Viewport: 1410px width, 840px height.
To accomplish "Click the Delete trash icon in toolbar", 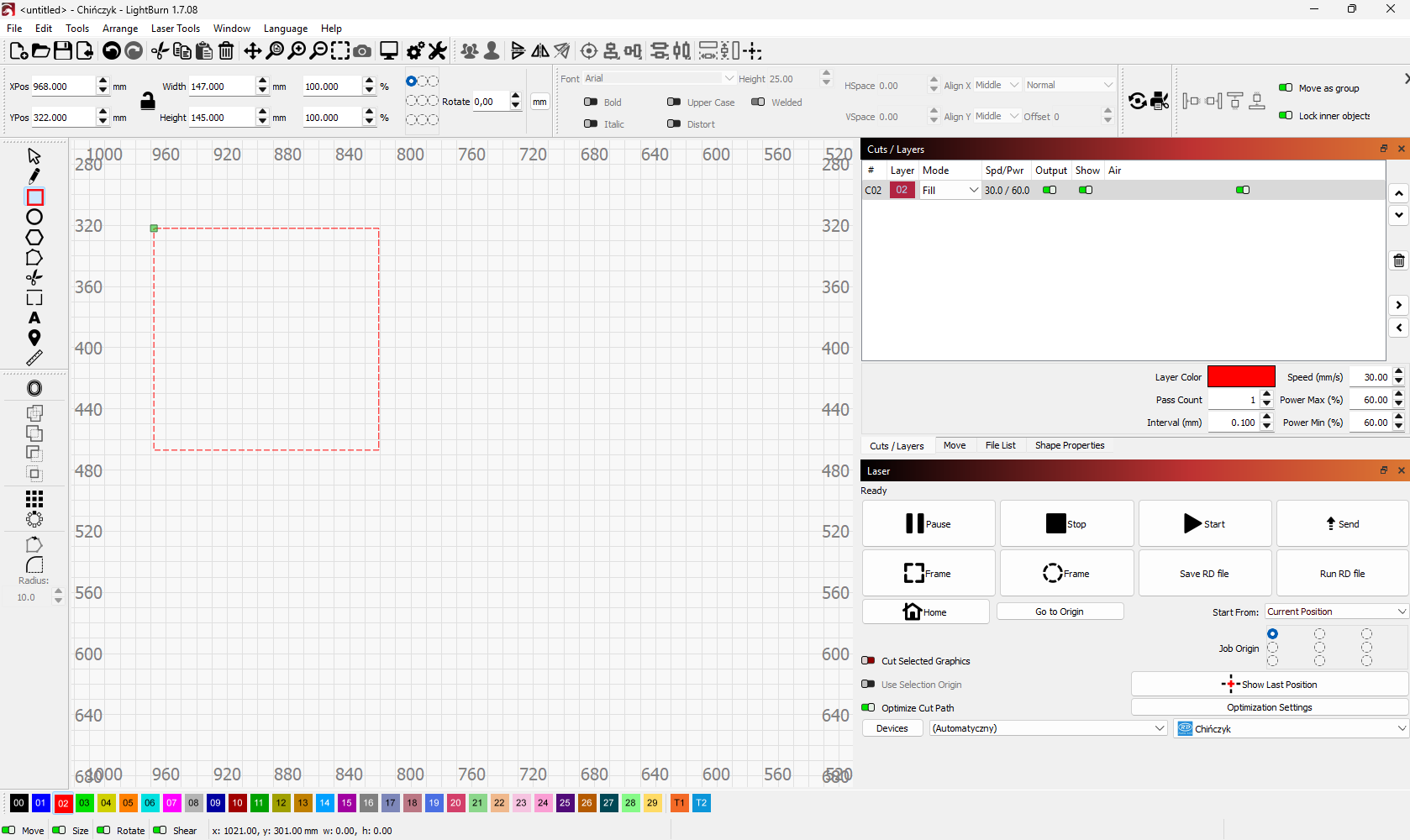I will coord(226,51).
